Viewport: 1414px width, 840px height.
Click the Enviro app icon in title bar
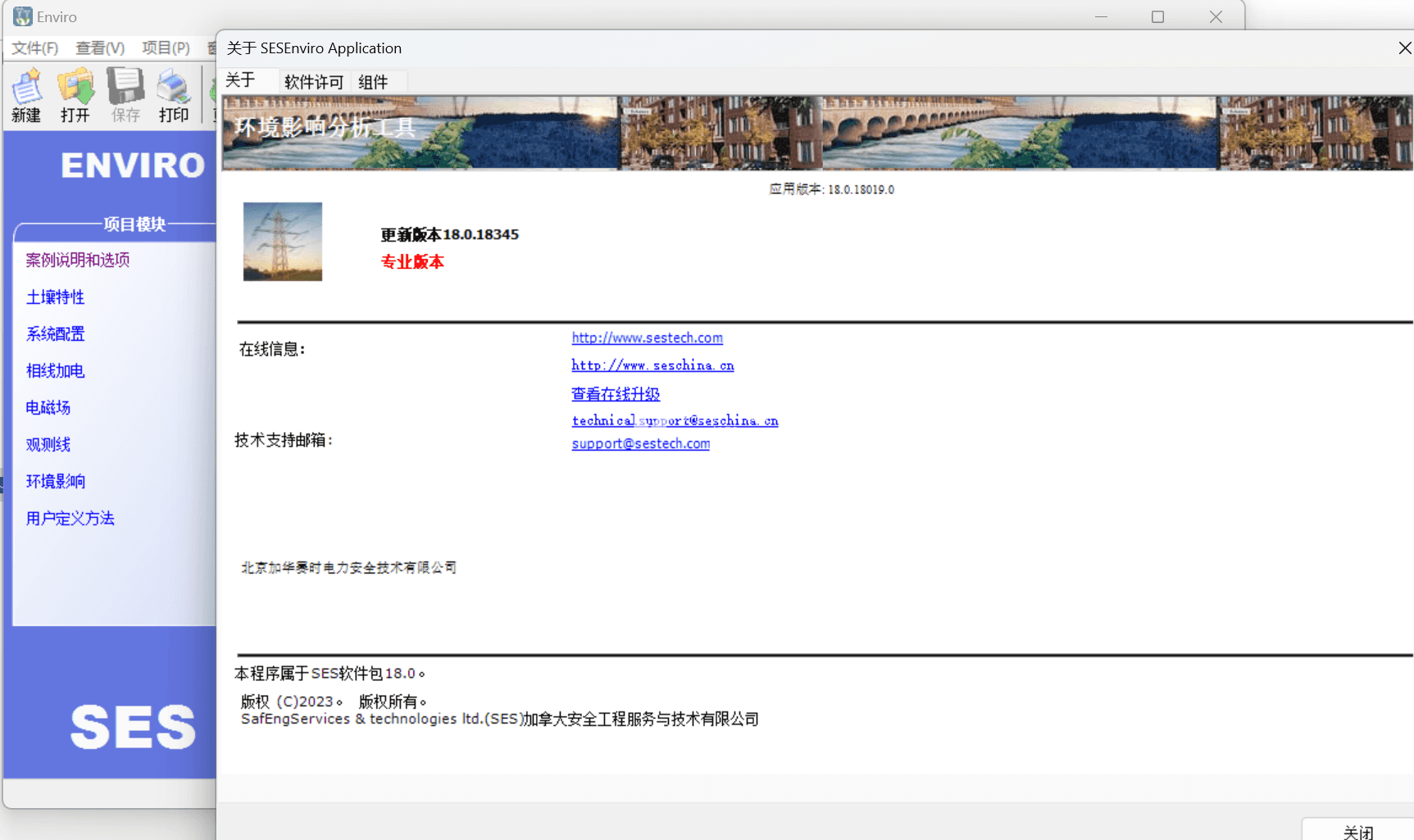22,16
